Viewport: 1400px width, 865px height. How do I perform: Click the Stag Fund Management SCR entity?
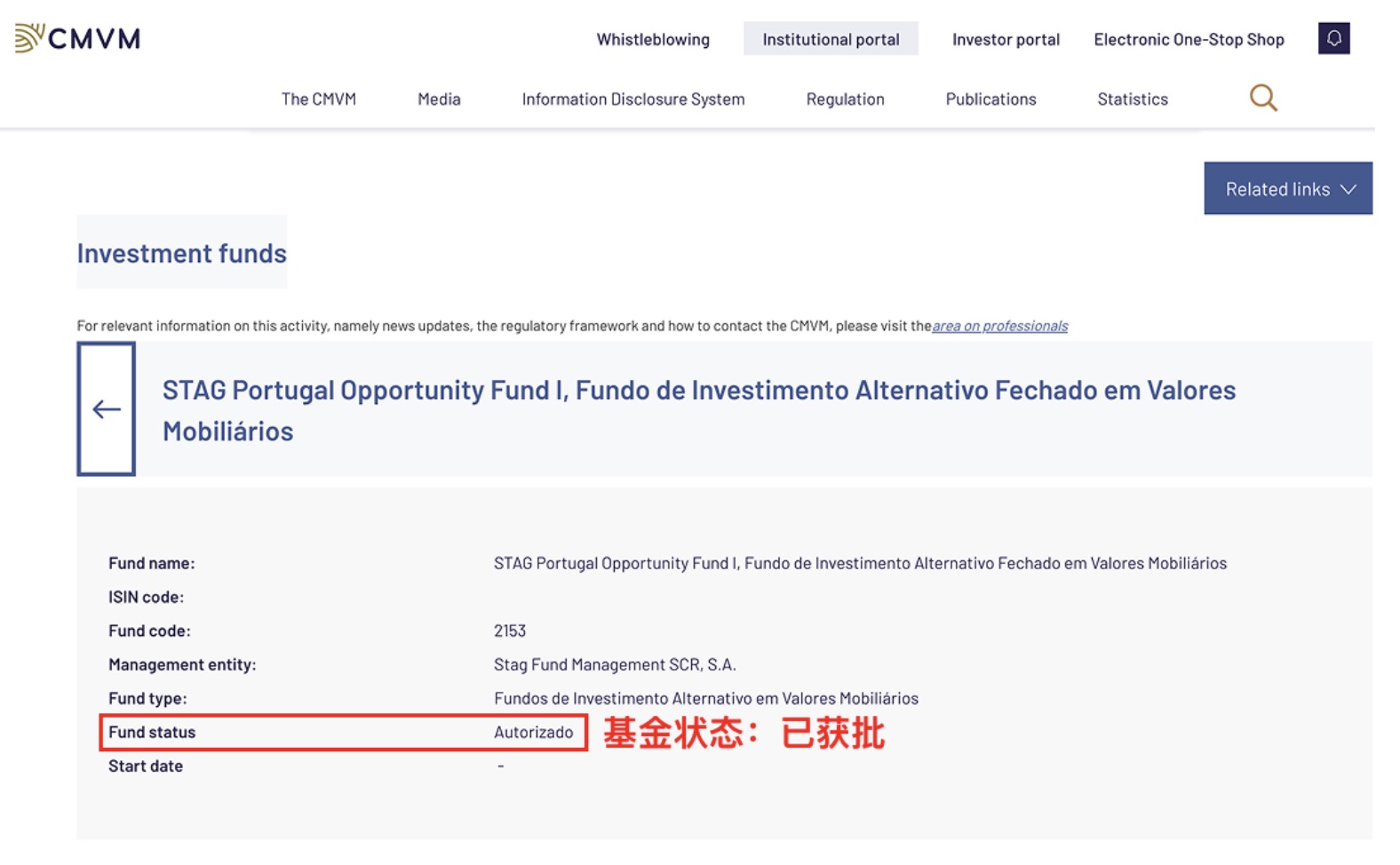(x=615, y=664)
